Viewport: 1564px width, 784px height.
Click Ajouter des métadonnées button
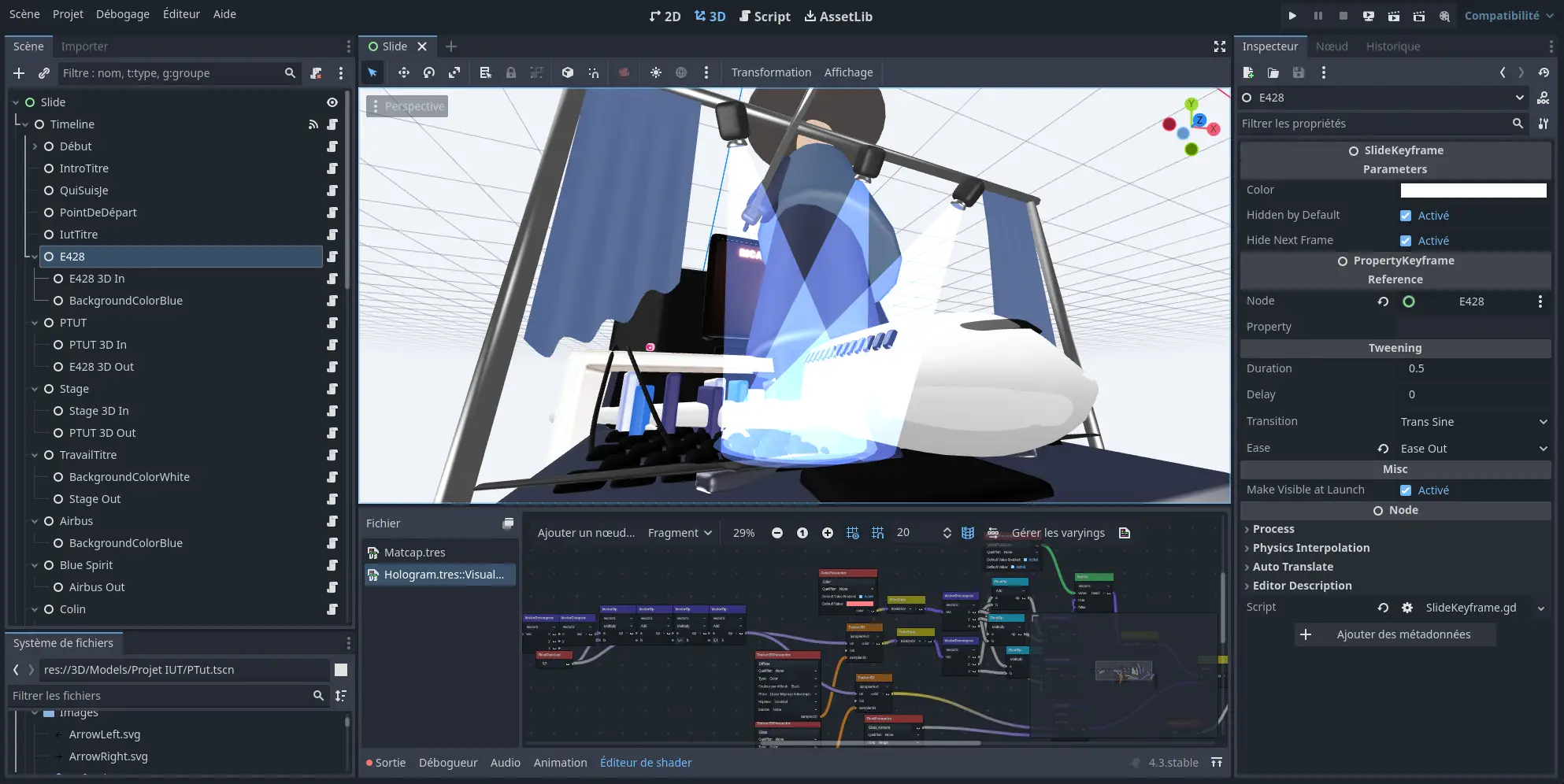pos(1395,634)
